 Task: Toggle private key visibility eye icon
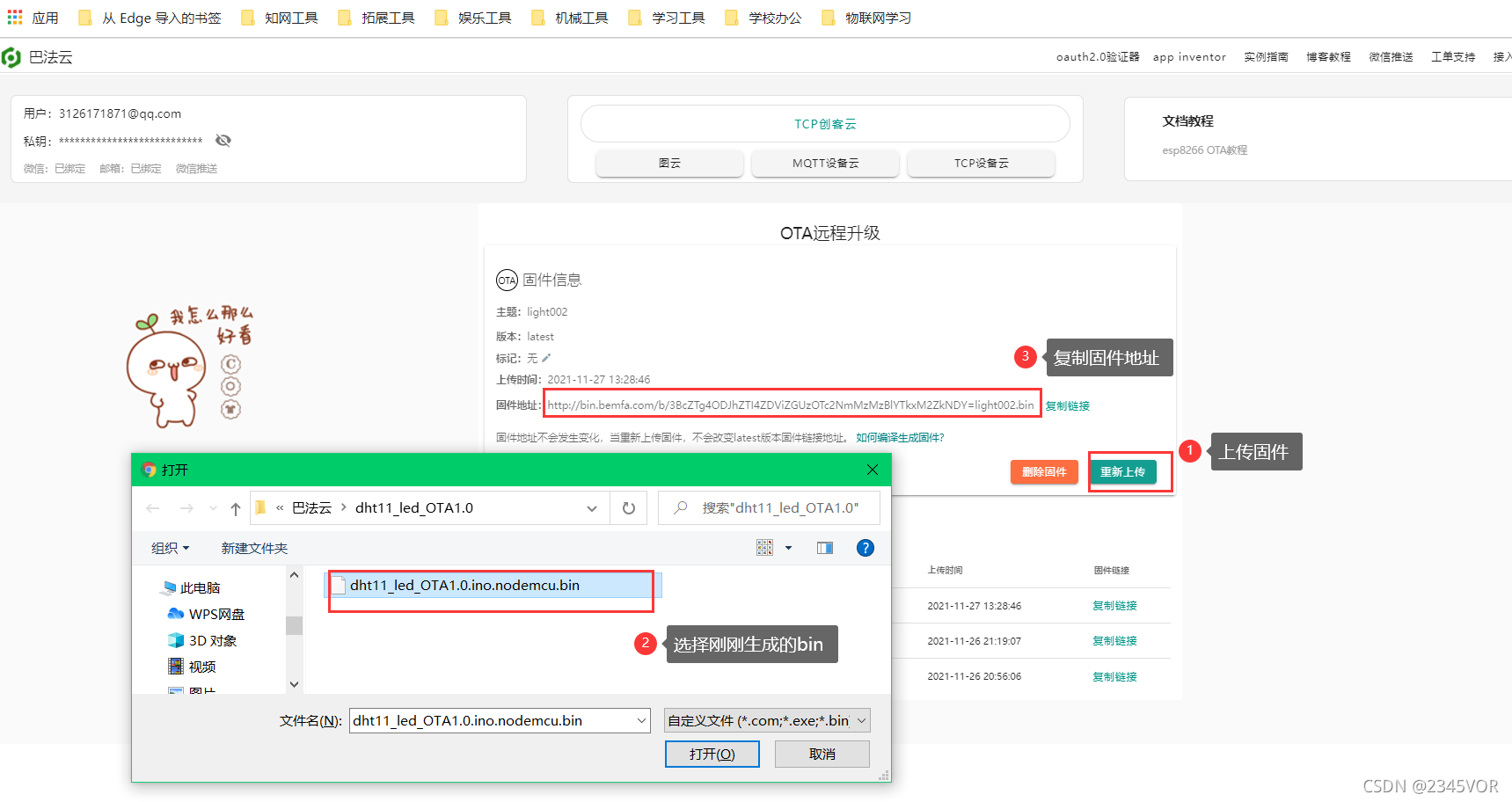tap(223, 141)
